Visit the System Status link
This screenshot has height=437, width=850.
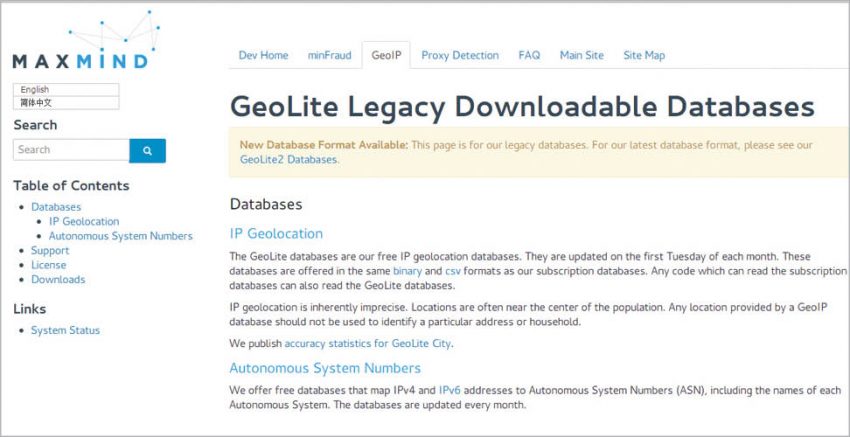click(65, 330)
